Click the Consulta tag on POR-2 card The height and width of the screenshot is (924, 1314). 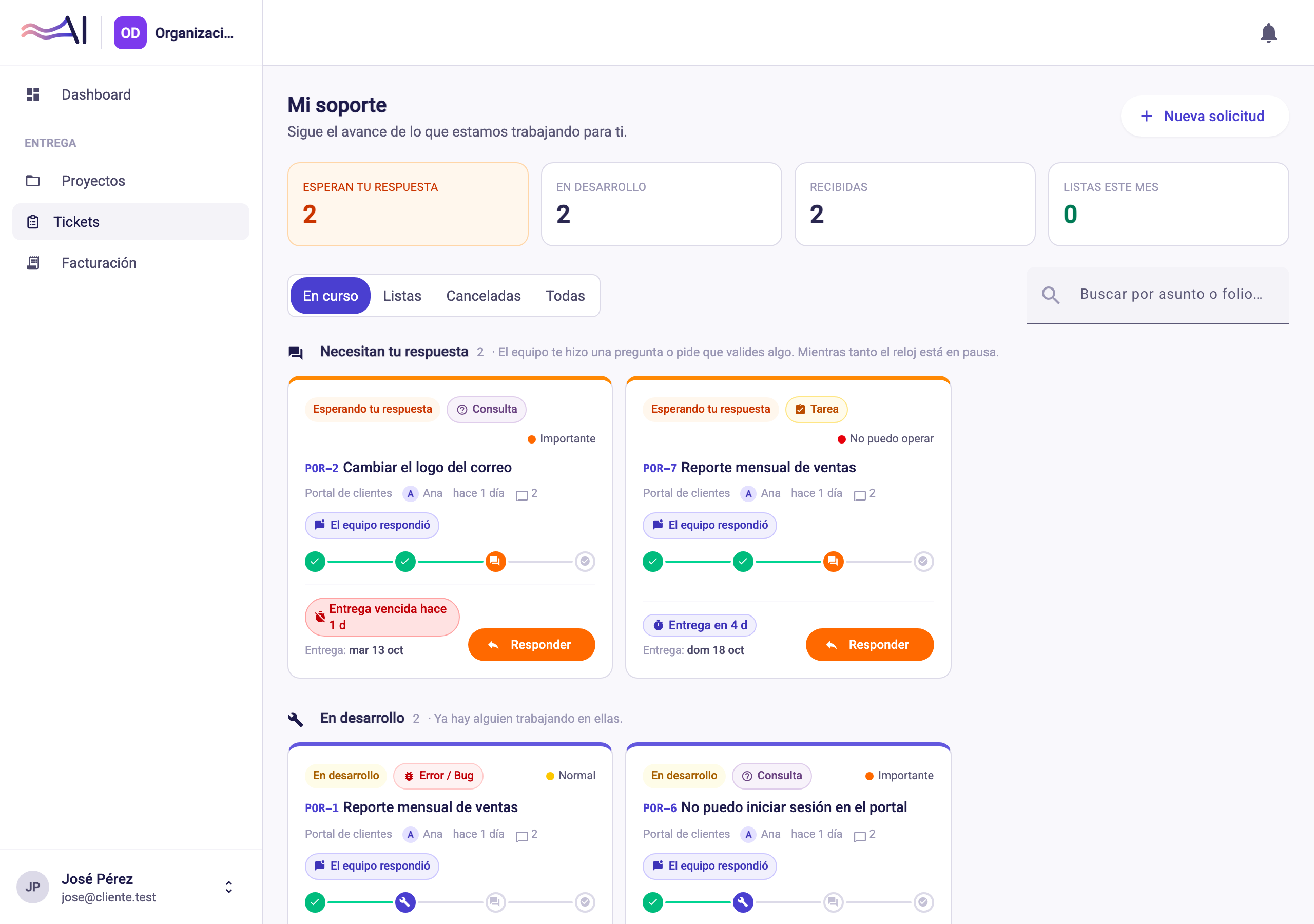click(486, 410)
